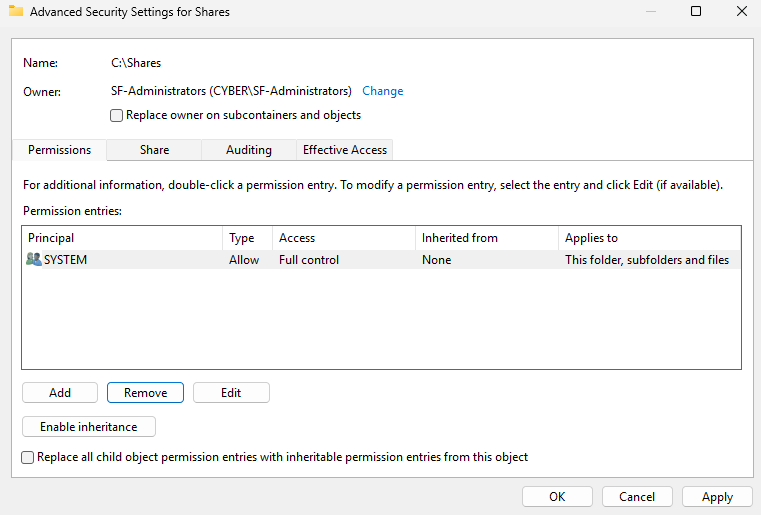This screenshot has width=761, height=515.
Task: Check Replace all child object permission entries
Action: [28, 457]
